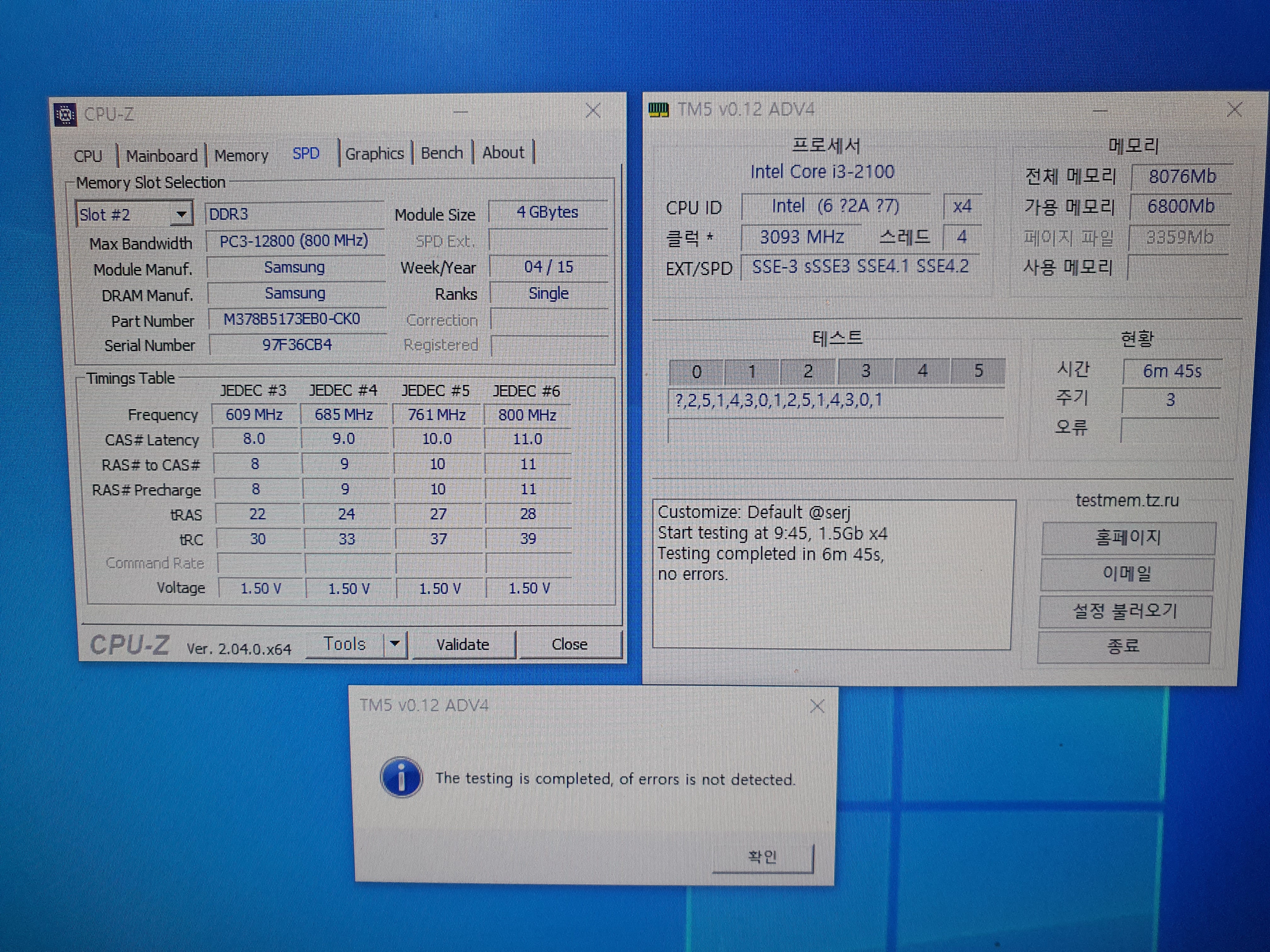Screen dimensions: 1270x952
Task: Click test progress cell 0
Action: 696,372
